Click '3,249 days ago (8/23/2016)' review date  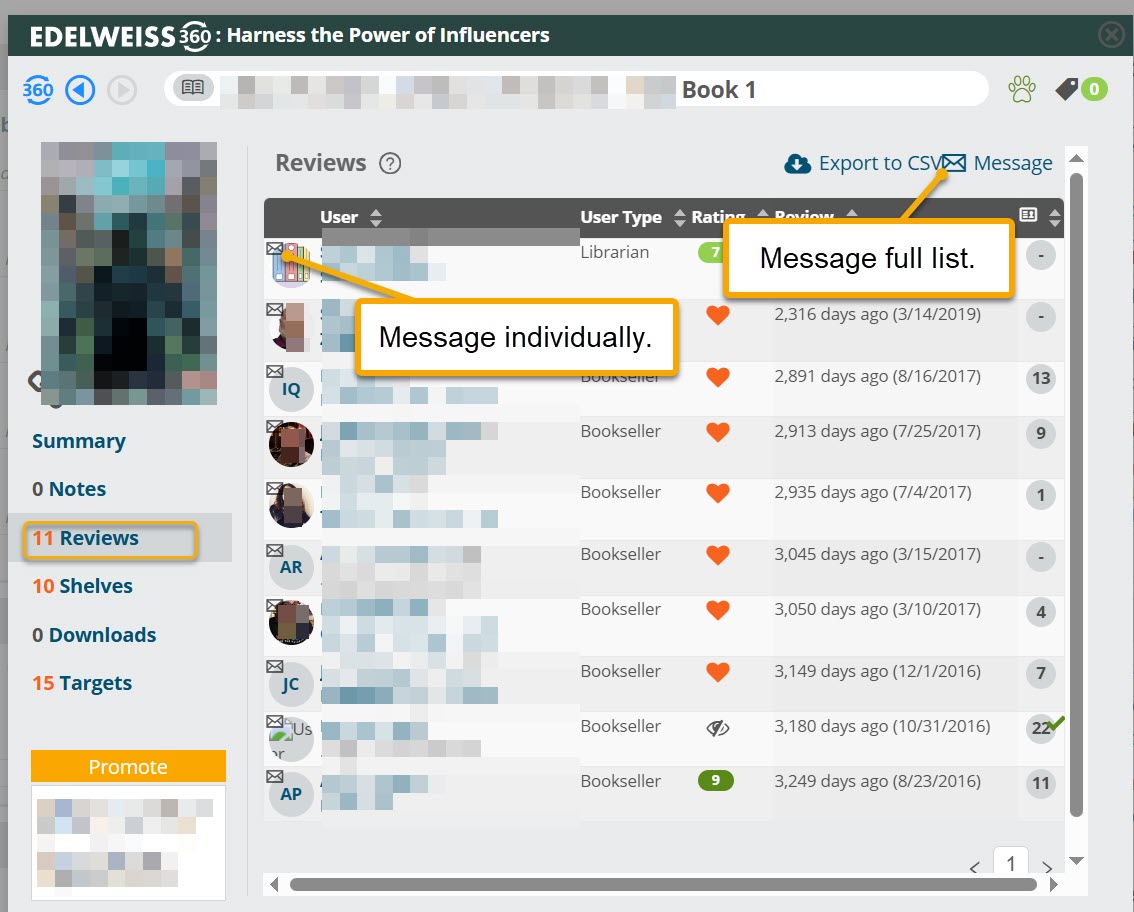click(x=877, y=782)
